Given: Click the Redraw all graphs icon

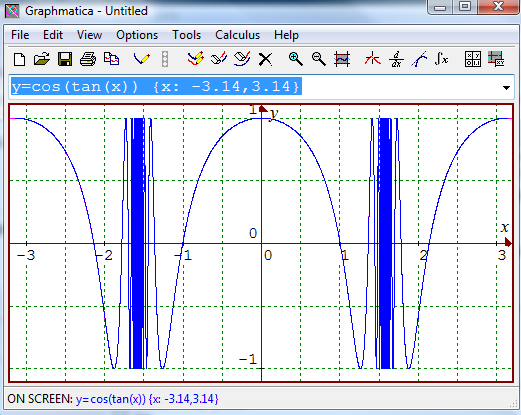Looking at the screenshot, I should (195, 60).
